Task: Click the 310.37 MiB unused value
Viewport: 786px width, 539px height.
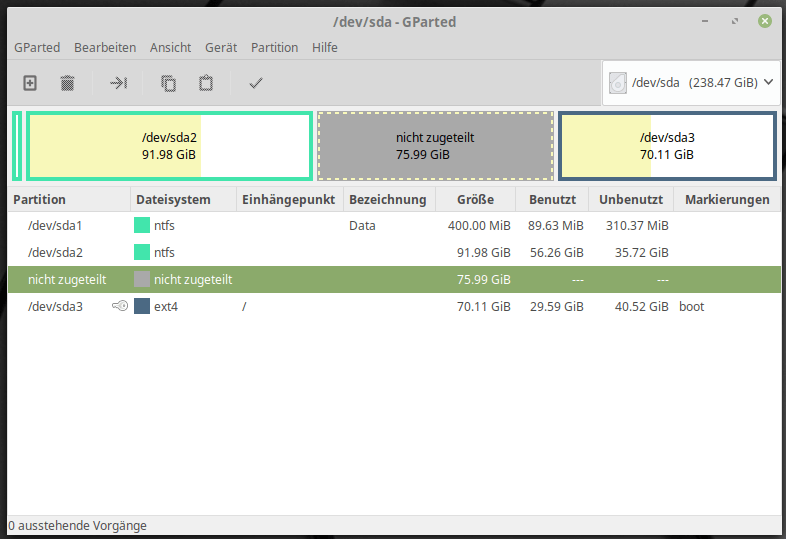Action: [637, 226]
